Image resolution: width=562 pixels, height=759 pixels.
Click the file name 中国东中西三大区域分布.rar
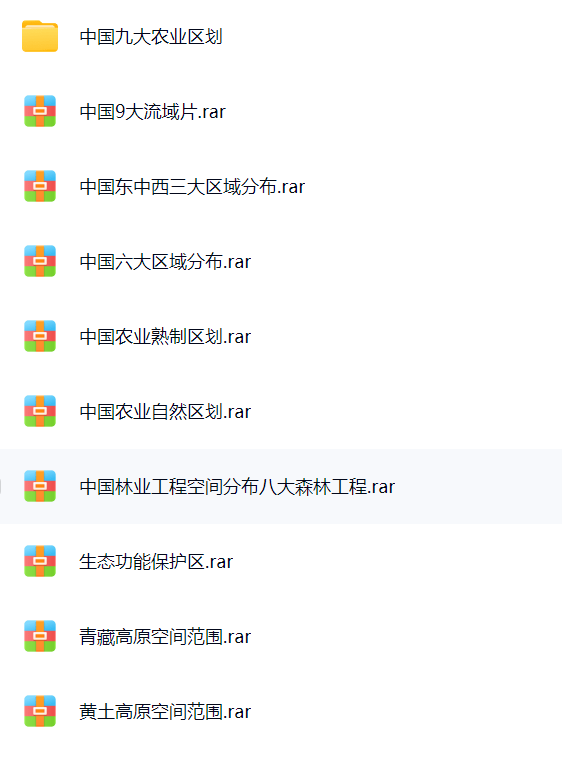pyautogui.click(x=192, y=187)
